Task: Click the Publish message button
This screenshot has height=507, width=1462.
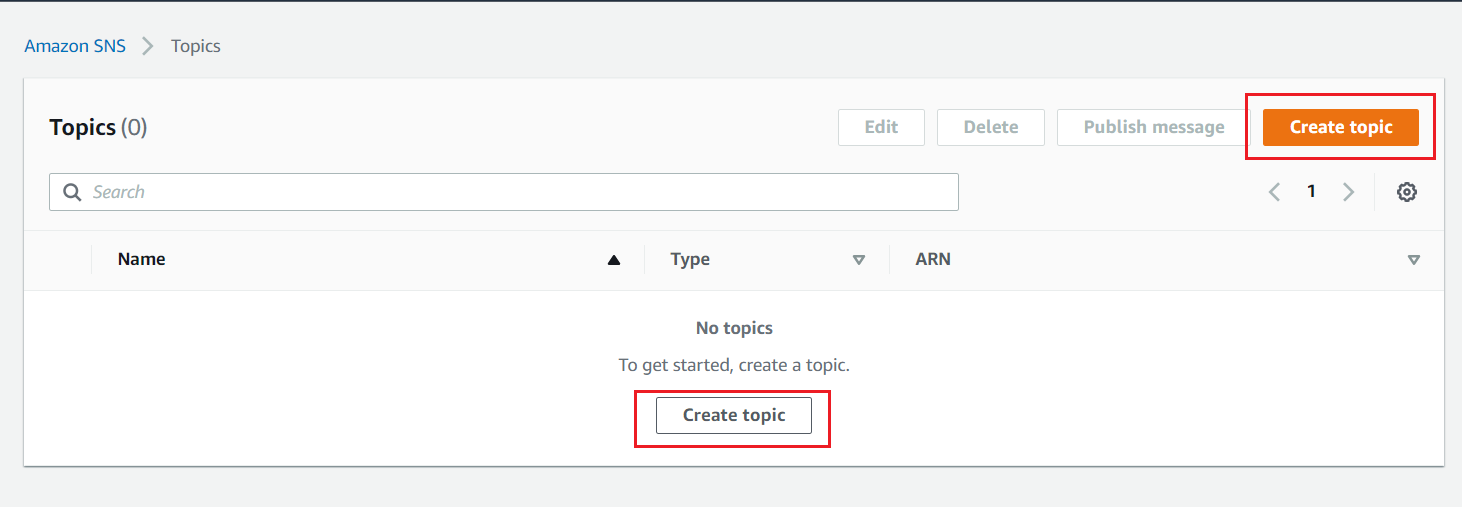Action: pyautogui.click(x=1154, y=127)
